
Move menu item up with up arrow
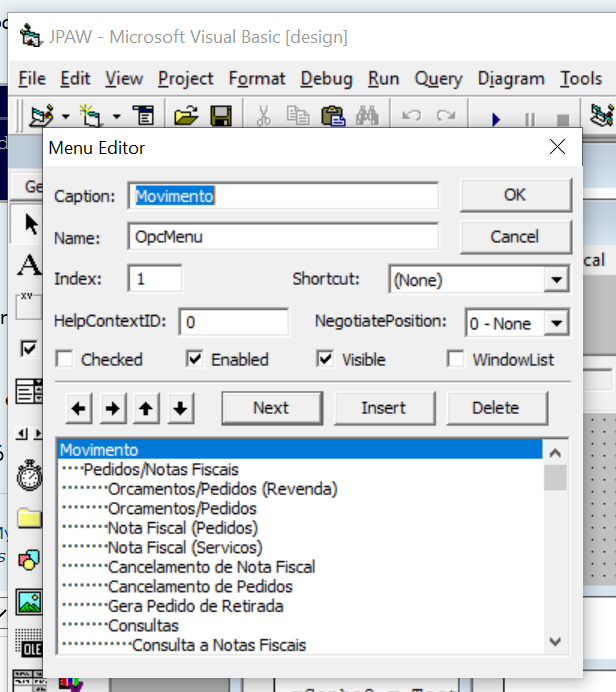pyautogui.click(x=146, y=408)
